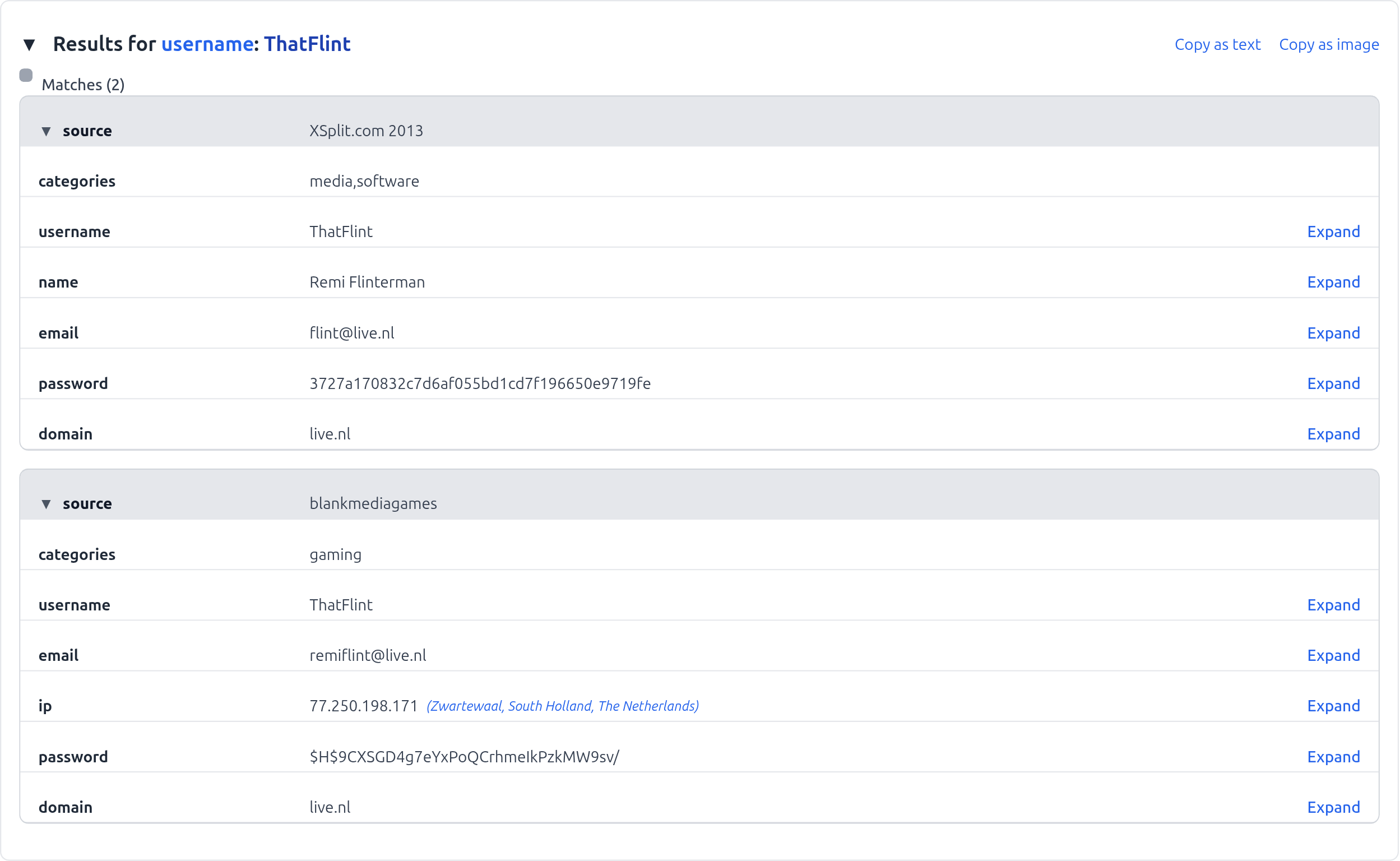Expand the XSplit live.nl domain row

[x=1333, y=434]
